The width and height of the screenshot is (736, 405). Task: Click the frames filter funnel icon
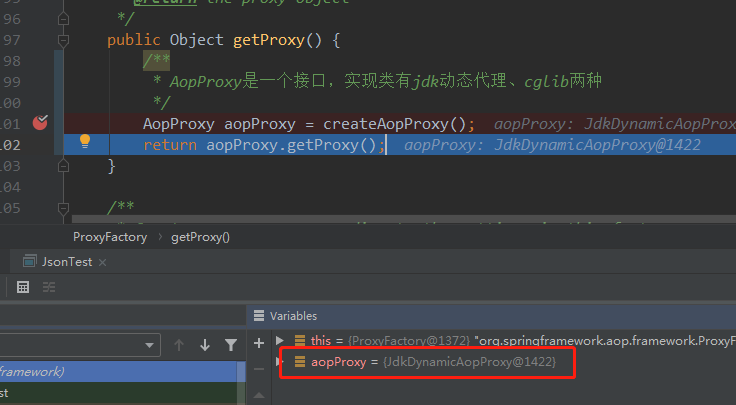(231, 345)
